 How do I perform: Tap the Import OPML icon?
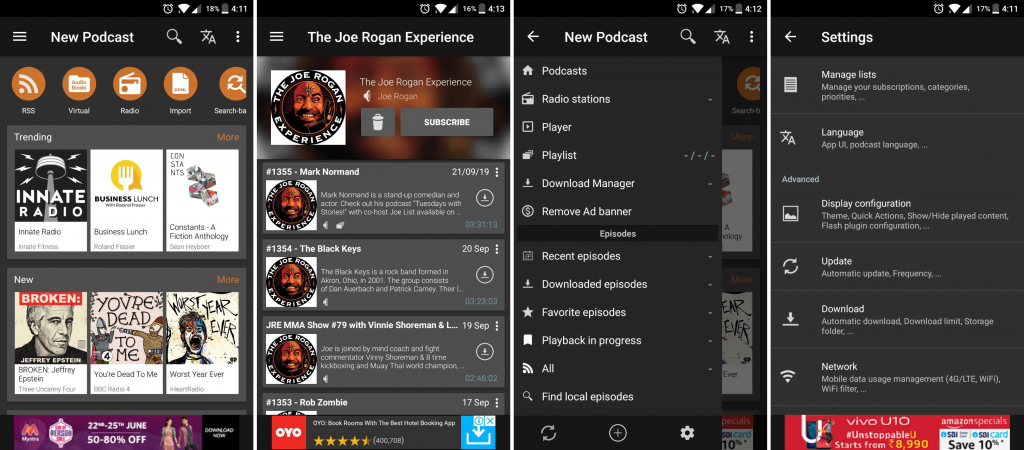click(x=180, y=84)
